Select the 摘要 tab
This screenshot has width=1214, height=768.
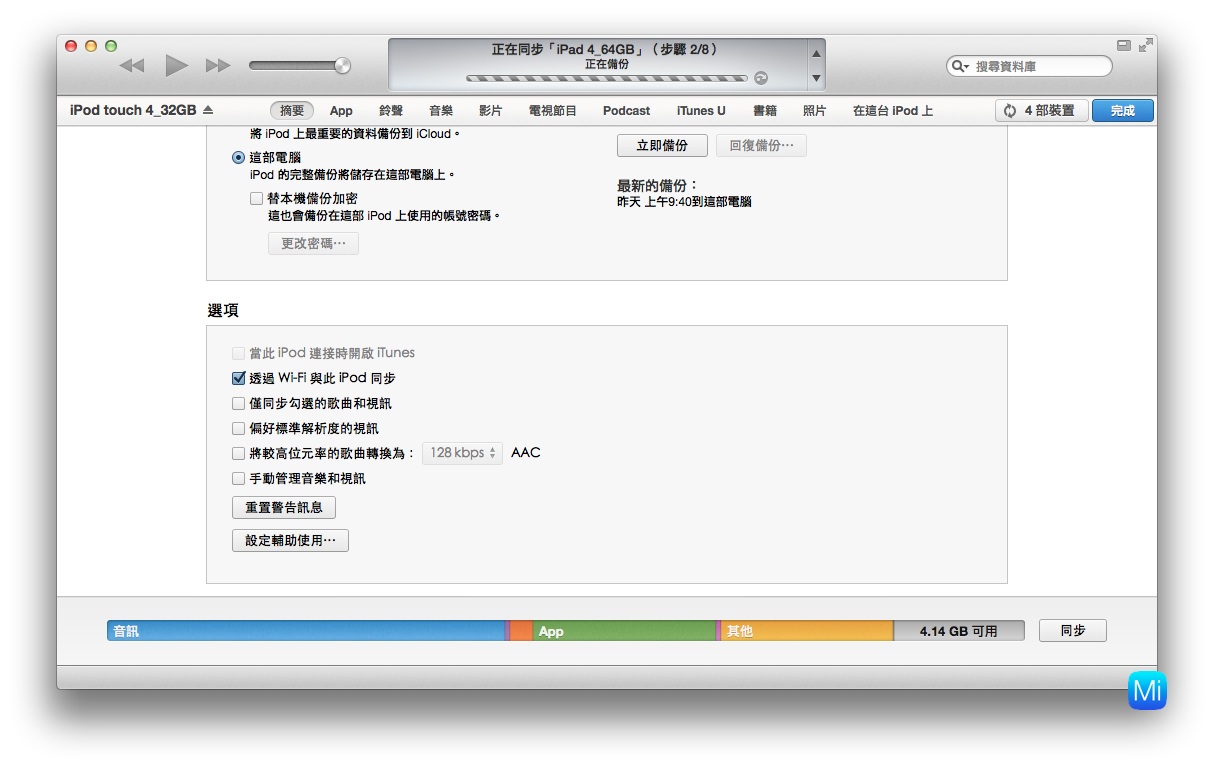click(x=292, y=111)
